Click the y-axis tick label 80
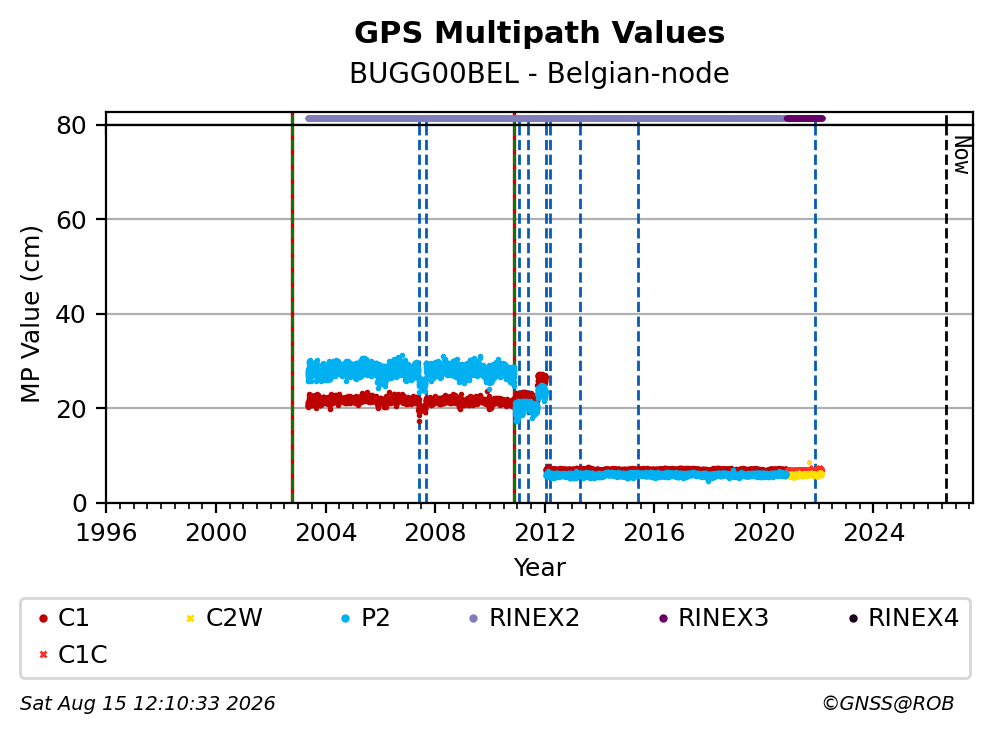The width and height of the screenshot is (992, 734). tap(71, 125)
